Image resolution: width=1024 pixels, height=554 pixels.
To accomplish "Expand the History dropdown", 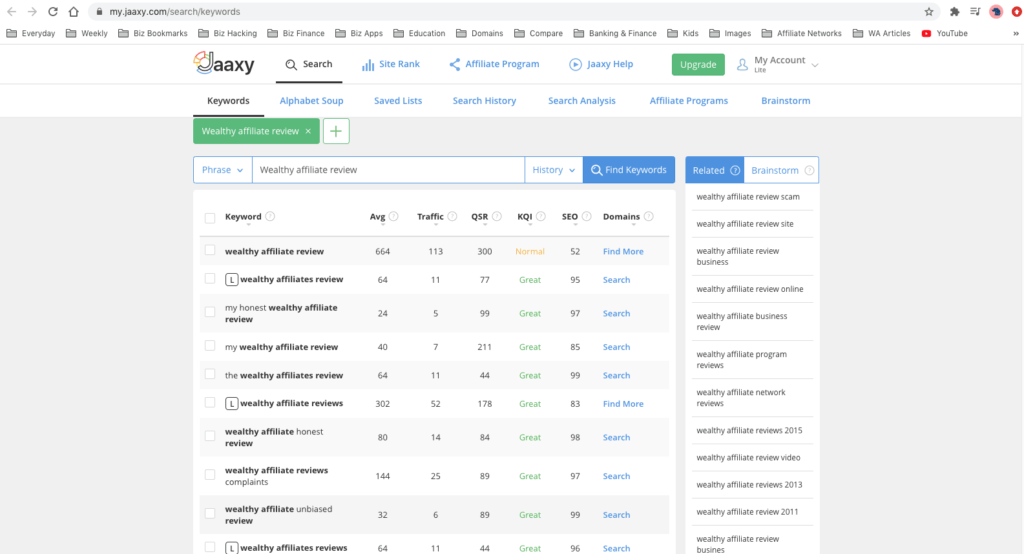I will (x=553, y=170).
